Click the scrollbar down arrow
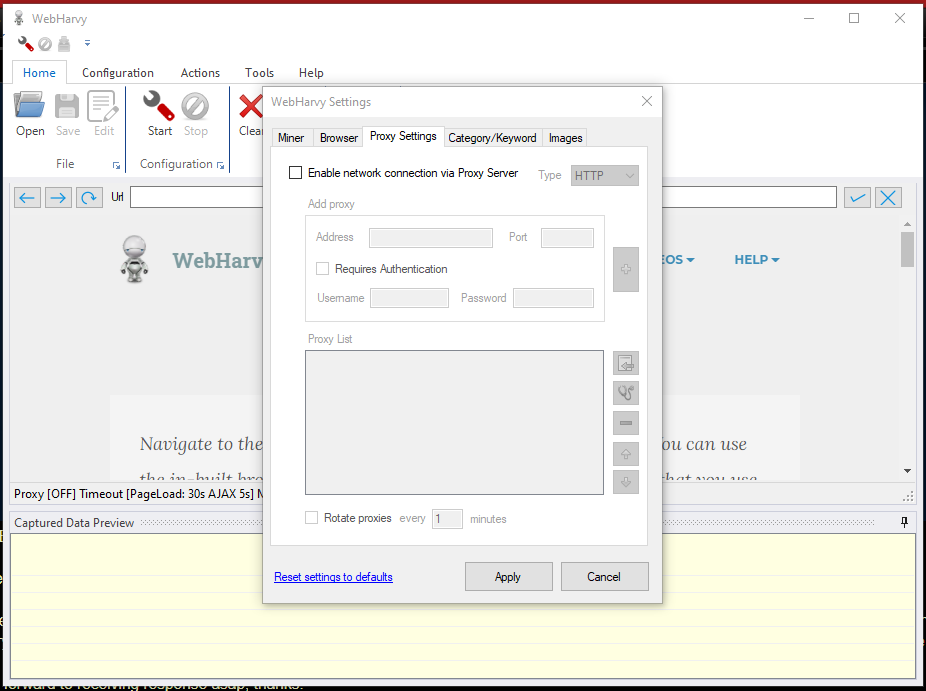Screen dimensions: 926x691 tap(907, 471)
